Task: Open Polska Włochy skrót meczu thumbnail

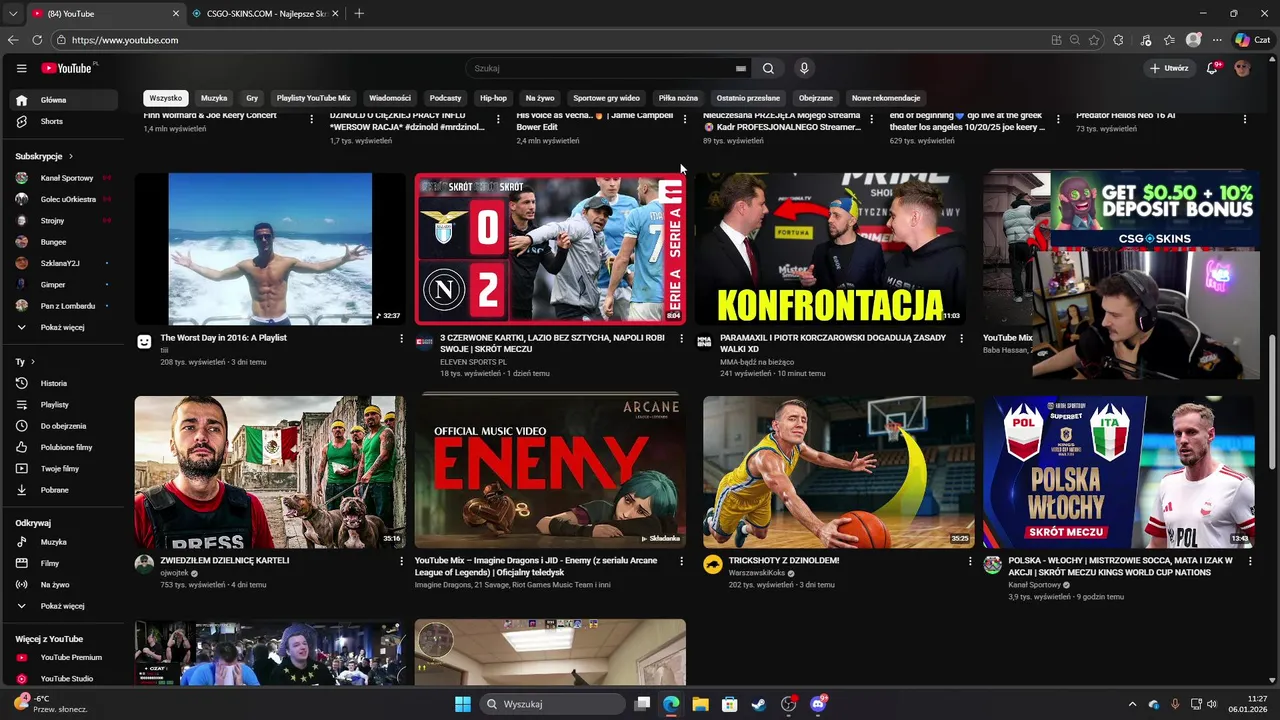Action: (x=1118, y=472)
